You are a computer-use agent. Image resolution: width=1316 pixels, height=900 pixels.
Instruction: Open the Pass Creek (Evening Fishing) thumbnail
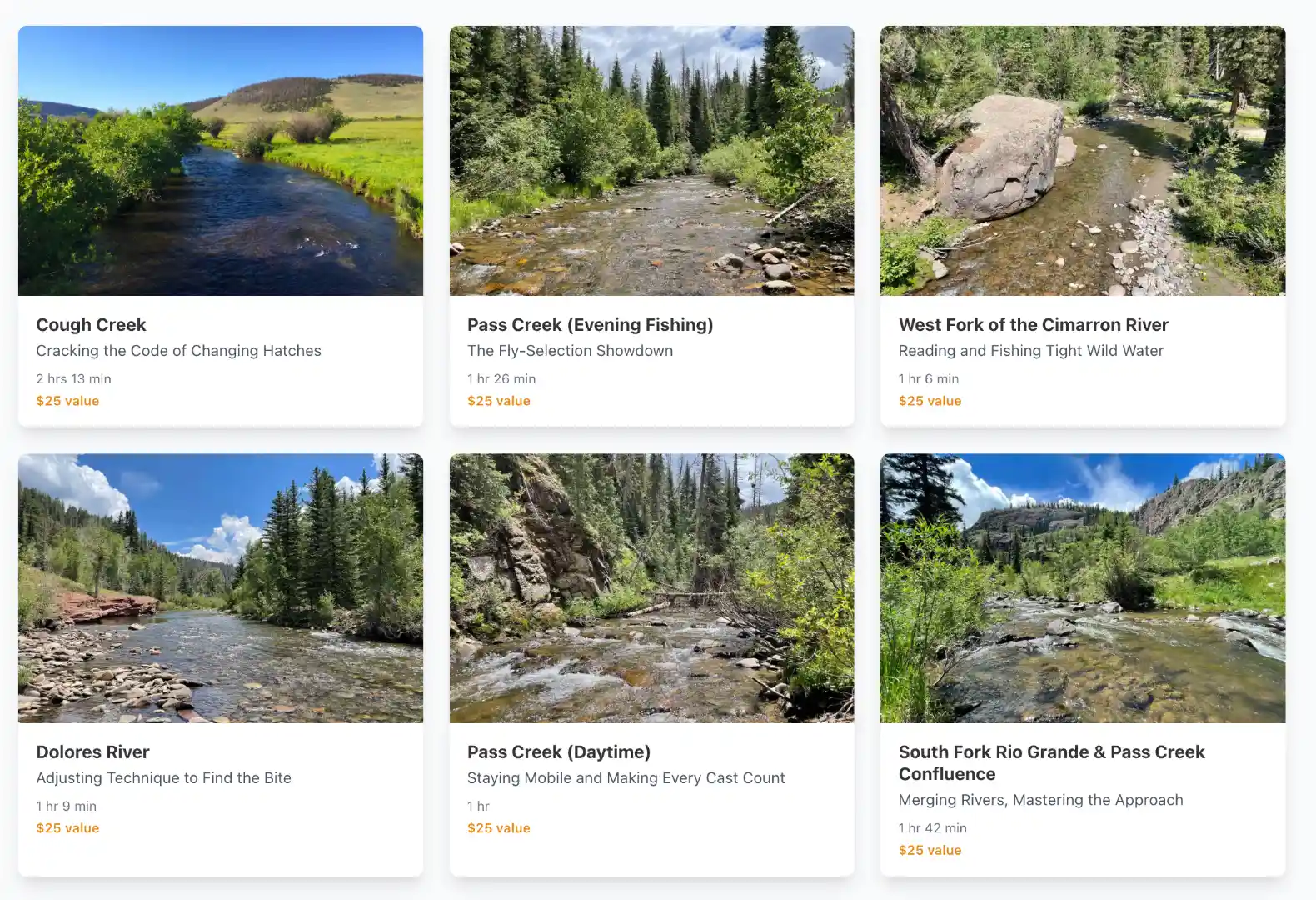click(x=651, y=160)
